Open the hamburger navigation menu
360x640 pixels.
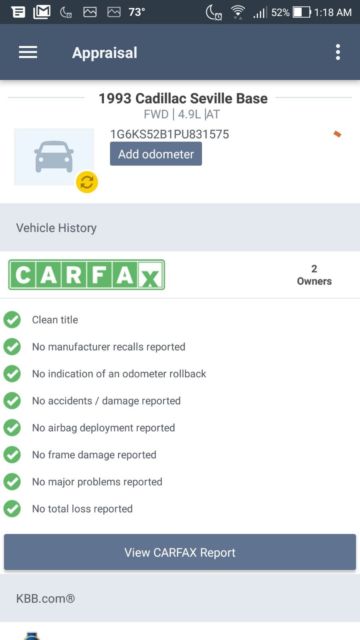coord(28,52)
